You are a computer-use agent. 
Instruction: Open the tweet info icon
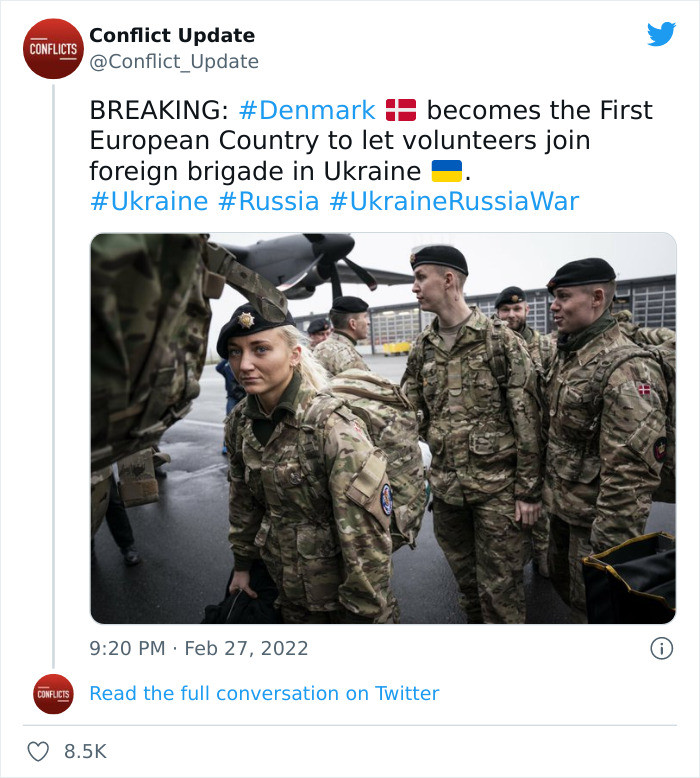tap(661, 648)
